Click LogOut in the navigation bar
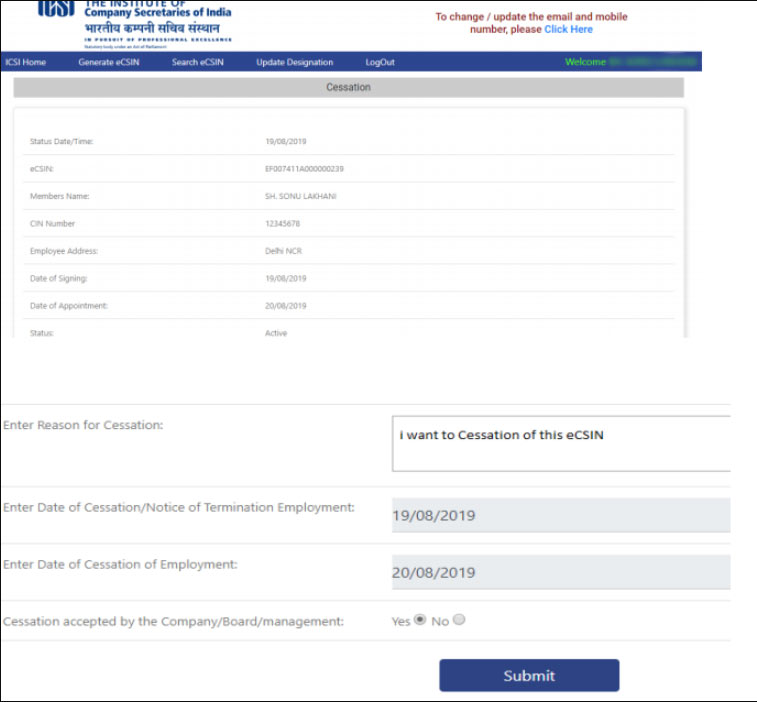The image size is (757, 702). pyautogui.click(x=380, y=62)
